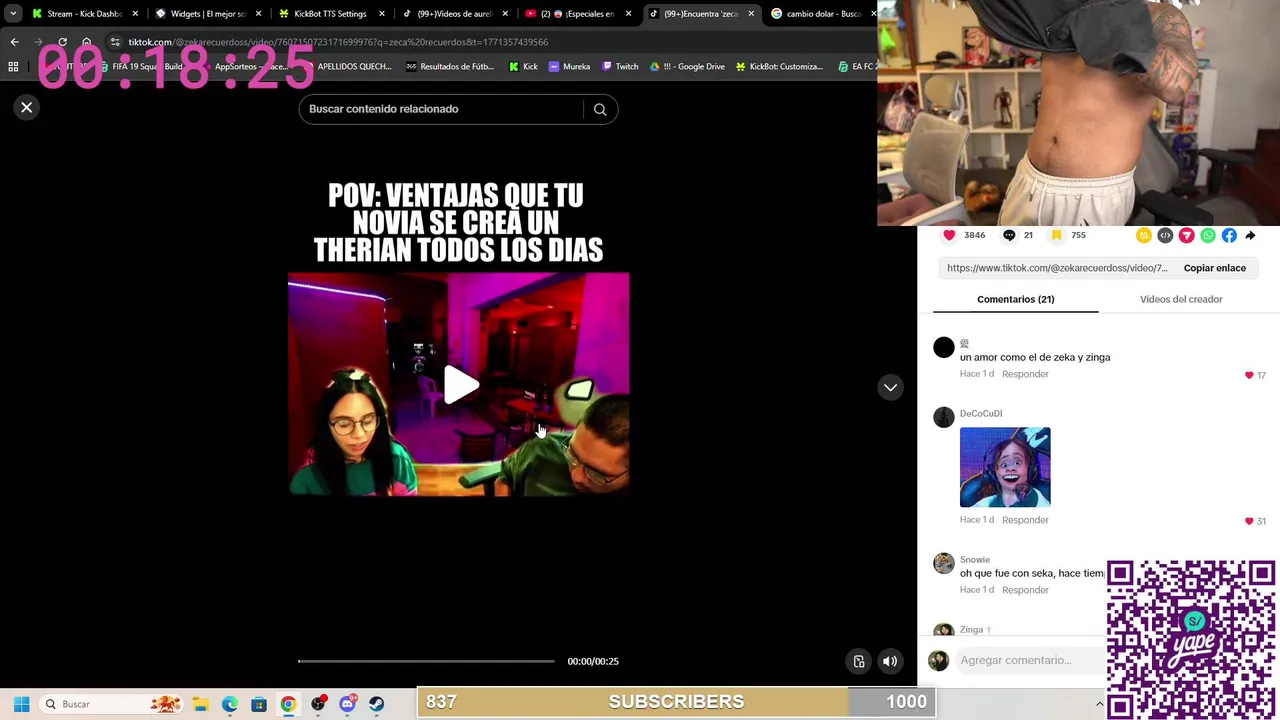Open Microsoft Edge from taskbar
This screenshot has width=1280, height=720.
[x=229, y=704]
